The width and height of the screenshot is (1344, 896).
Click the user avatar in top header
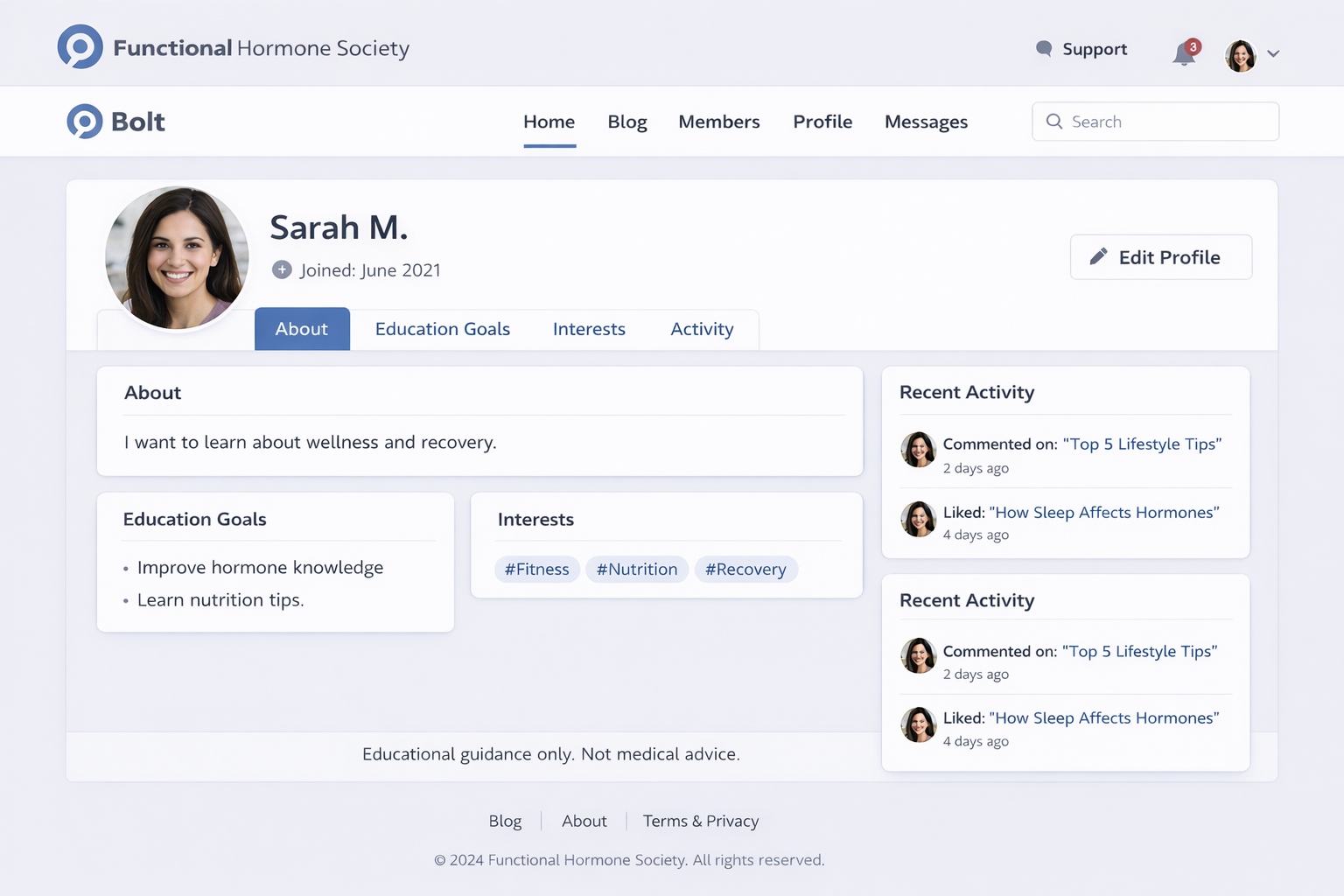[1240, 55]
